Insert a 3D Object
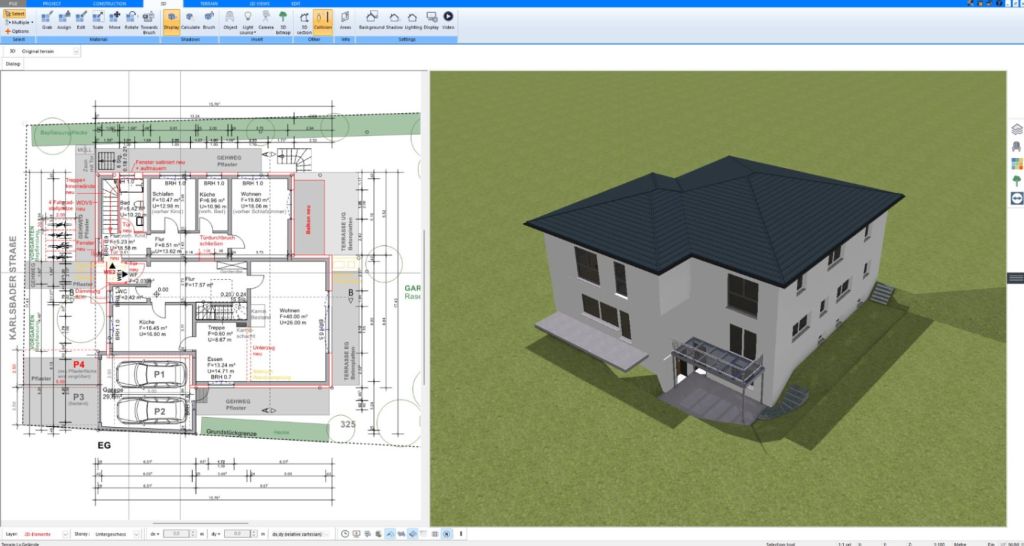The image size is (1024, 546). [x=230, y=20]
